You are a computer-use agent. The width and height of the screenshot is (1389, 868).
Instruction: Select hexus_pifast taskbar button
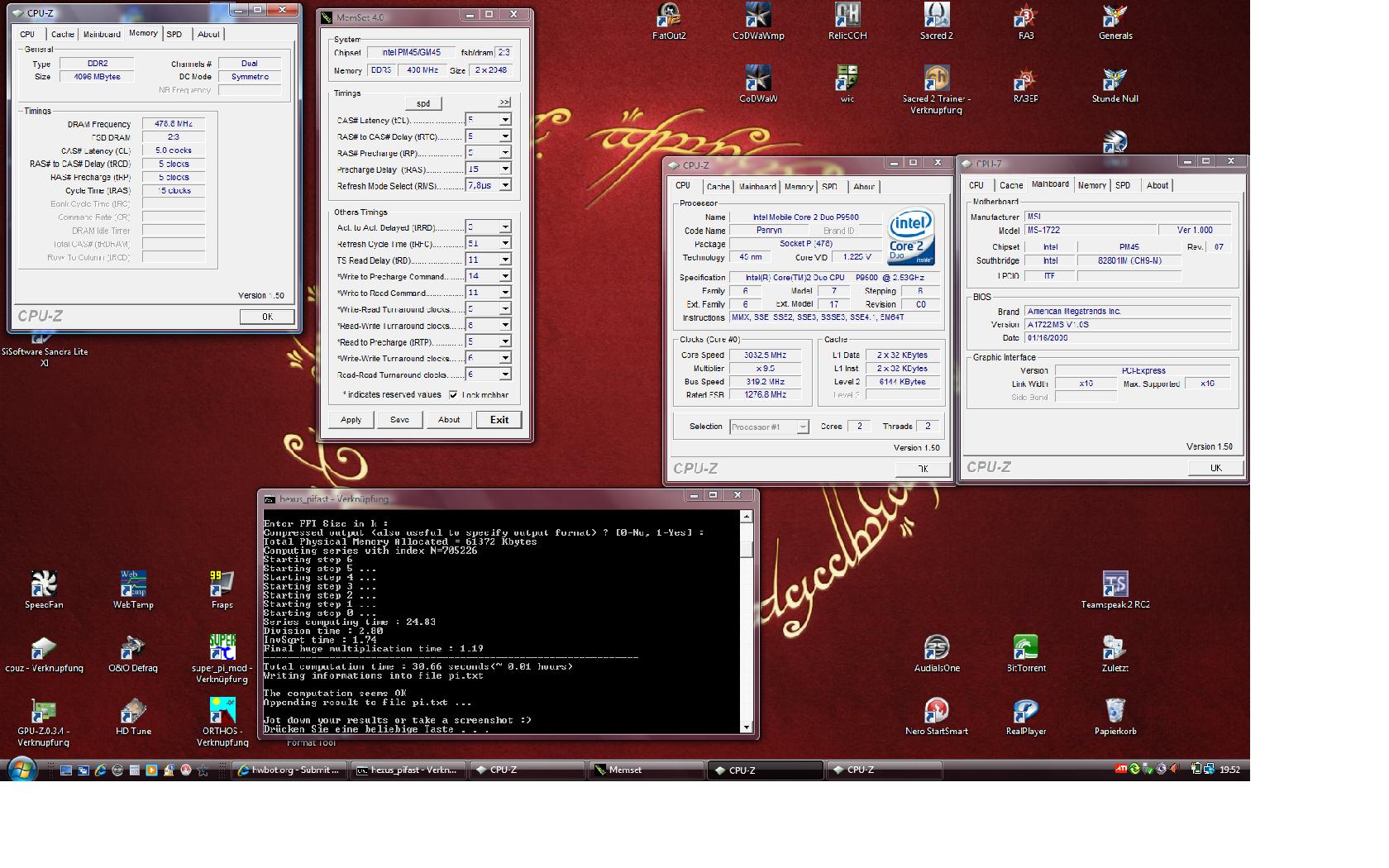(408, 770)
